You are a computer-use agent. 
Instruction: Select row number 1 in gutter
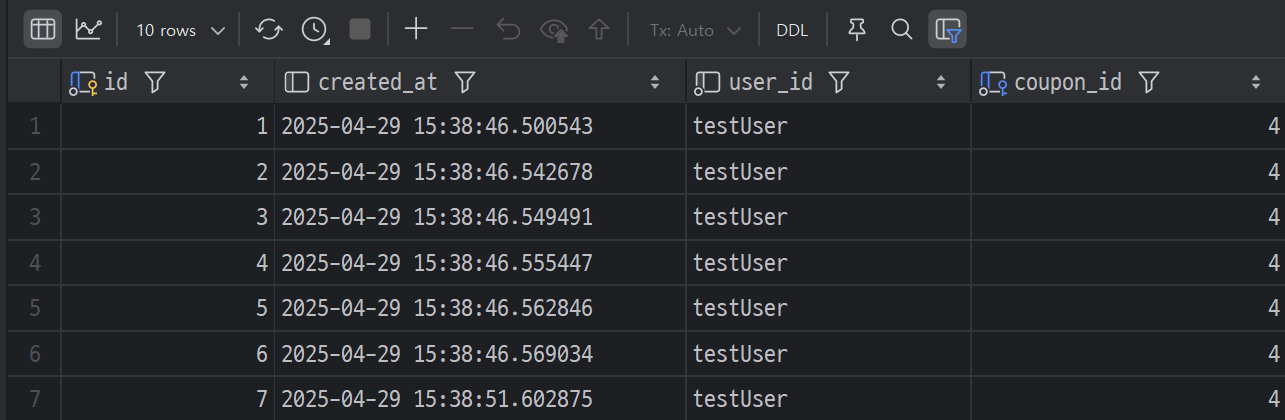(x=35, y=127)
